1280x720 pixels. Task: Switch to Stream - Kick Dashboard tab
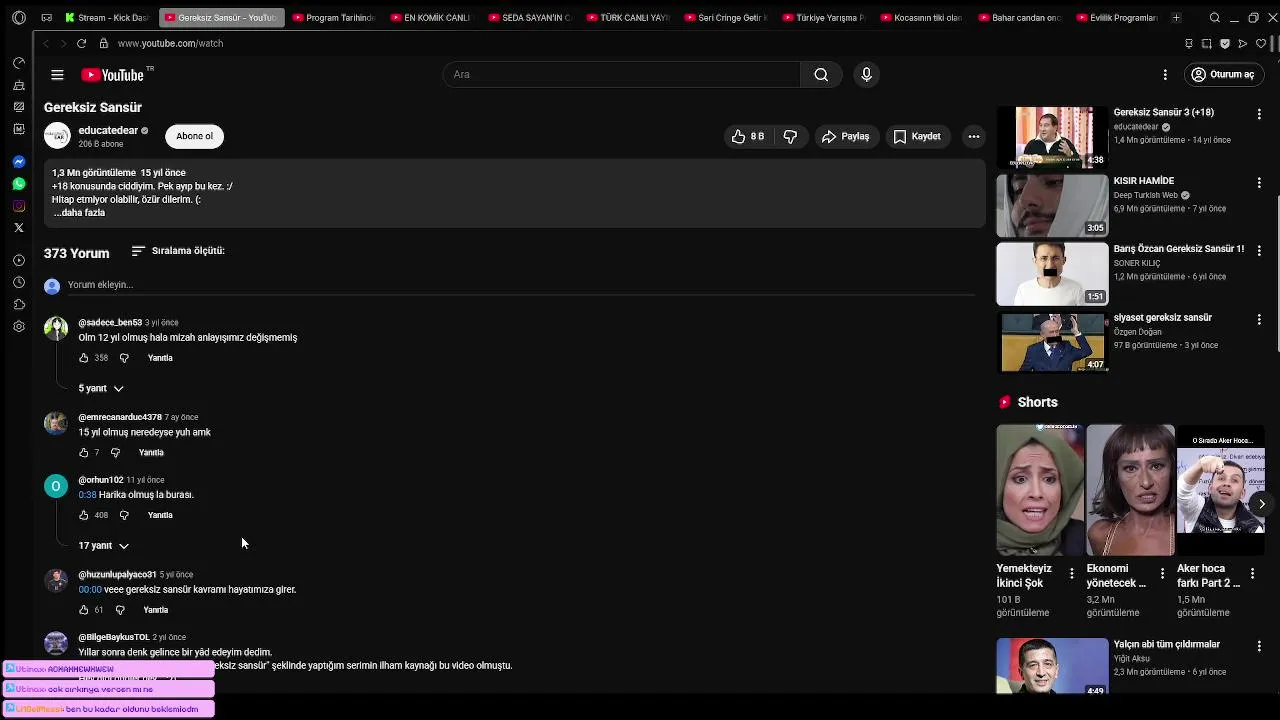[x=106, y=17]
